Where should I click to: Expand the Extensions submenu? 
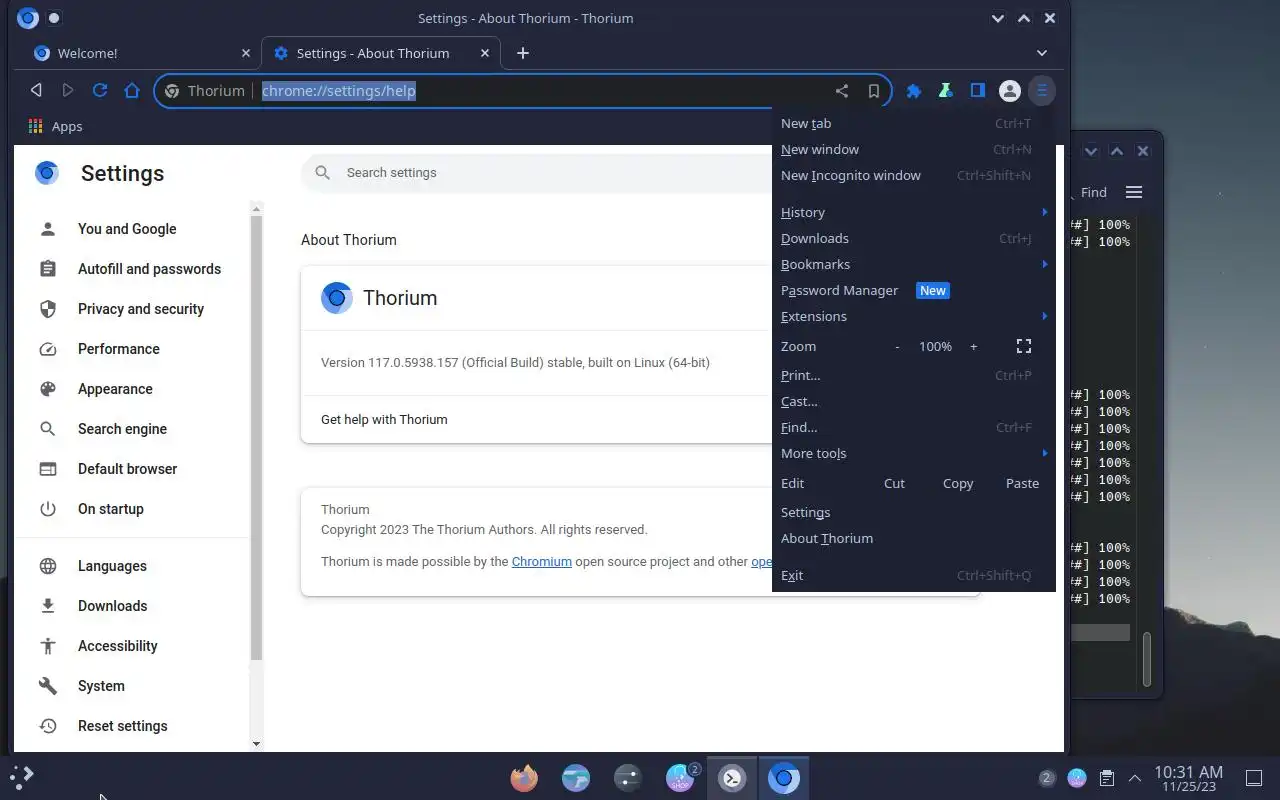[x=913, y=316]
